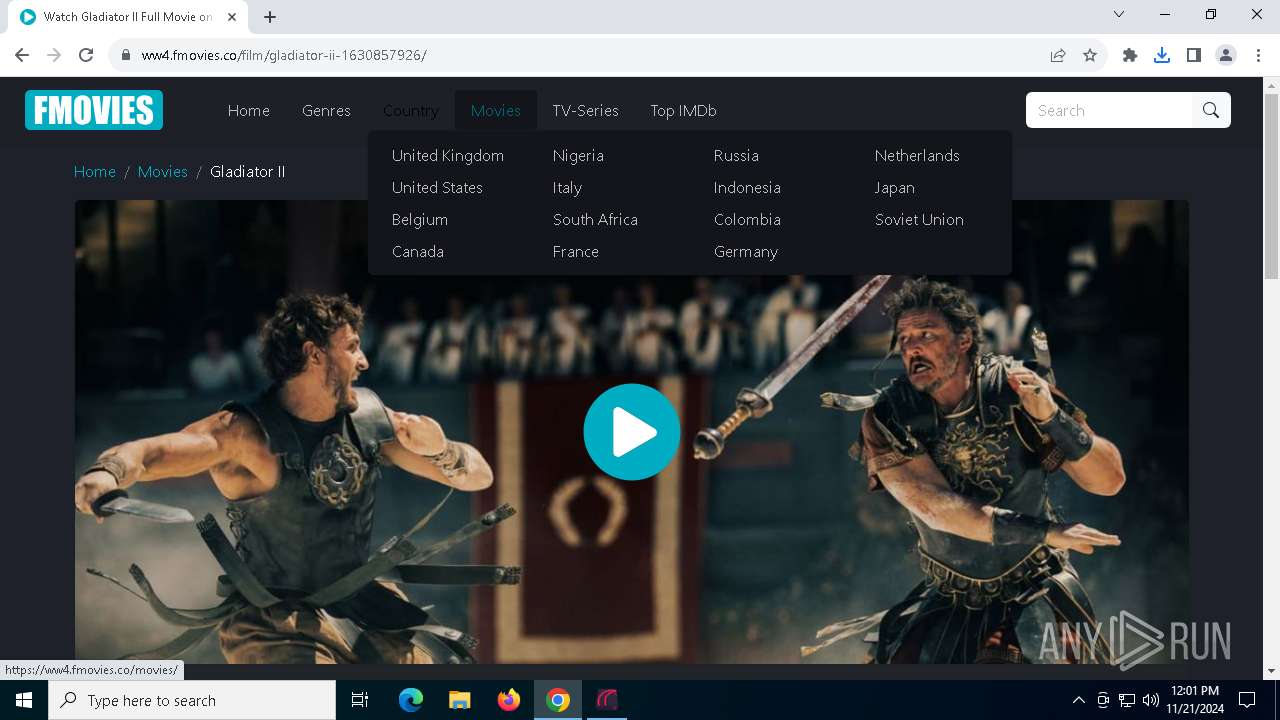
Task: Select South Africa country
Action: coord(595,219)
